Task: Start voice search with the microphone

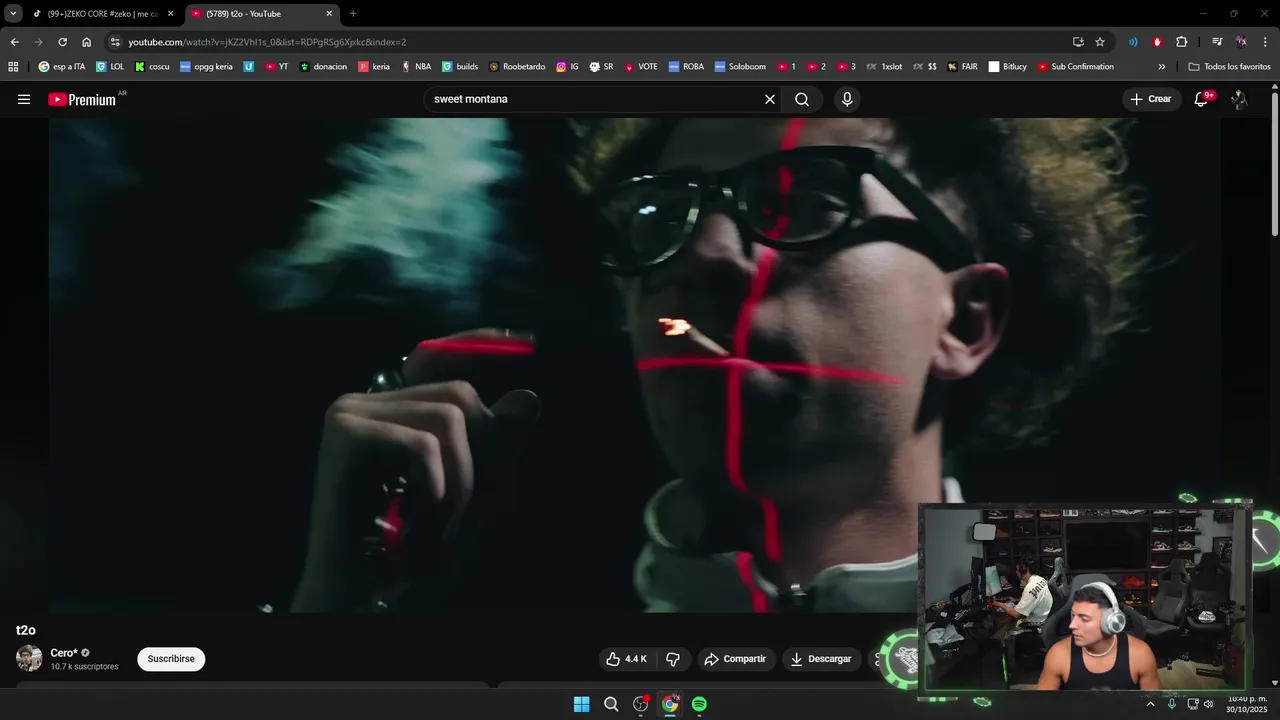Action: click(847, 99)
